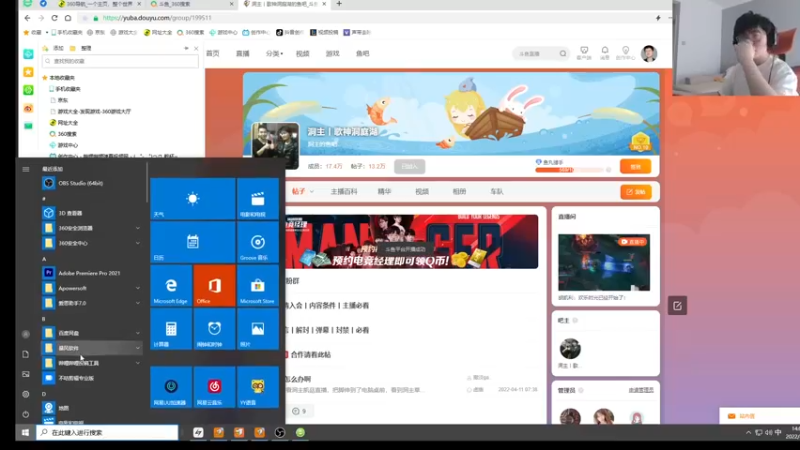
Task: Click the orange sign-in button
Action: [x=636, y=166]
